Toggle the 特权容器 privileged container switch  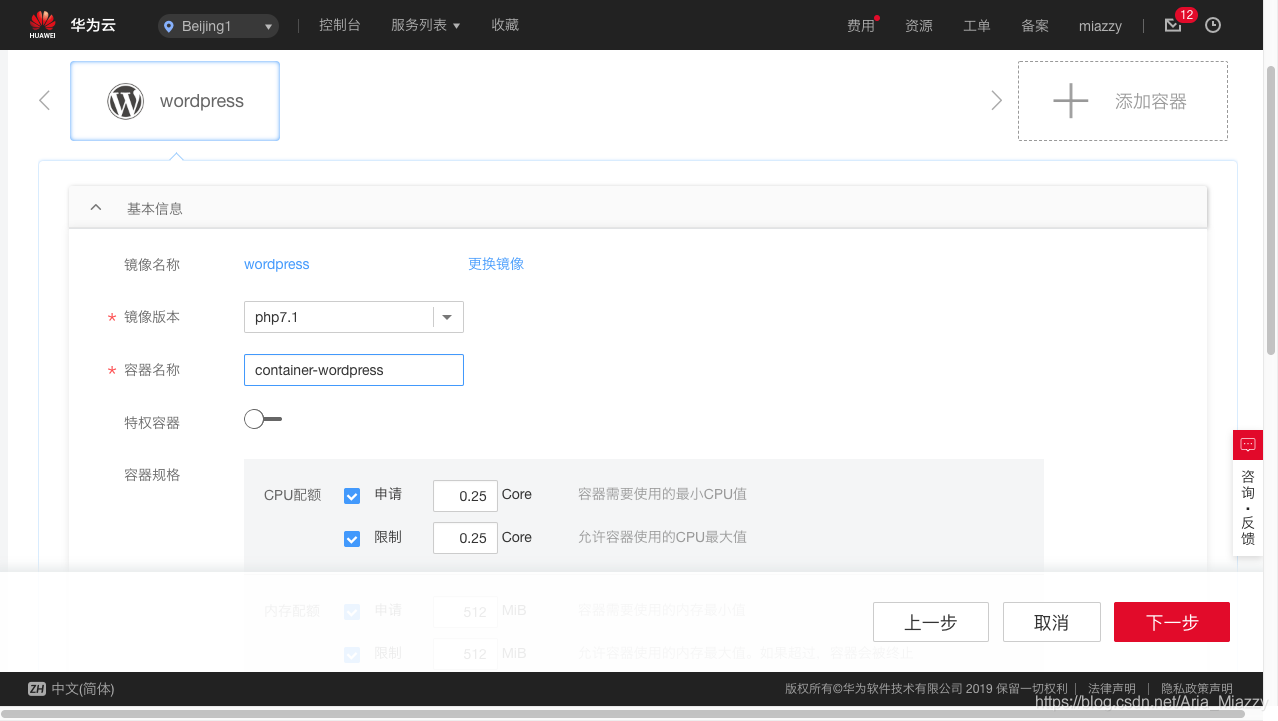click(263, 419)
